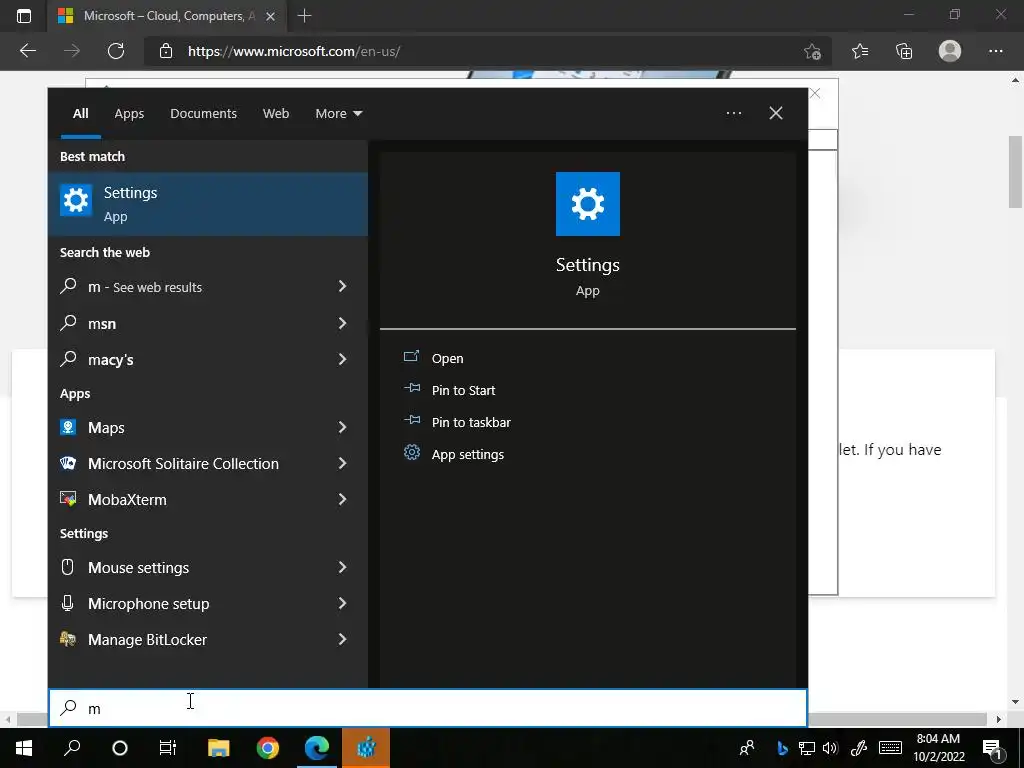Click the page vertical scrollbar thumb
Image resolution: width=1024 pixels, height=768 pixels.
click(x=1015, y=172)
